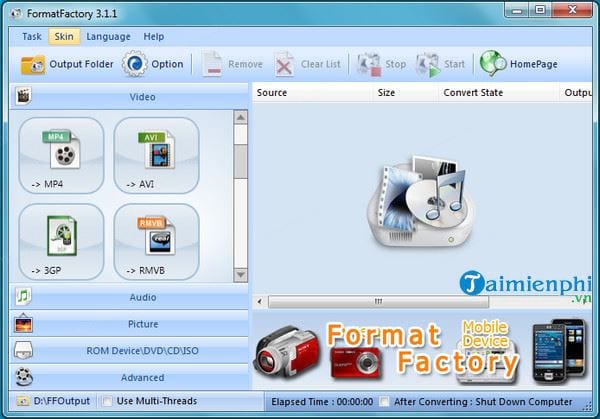This screenshot has width=600, height=419.
Task: Open the Help menu
Action: [154, 37]
